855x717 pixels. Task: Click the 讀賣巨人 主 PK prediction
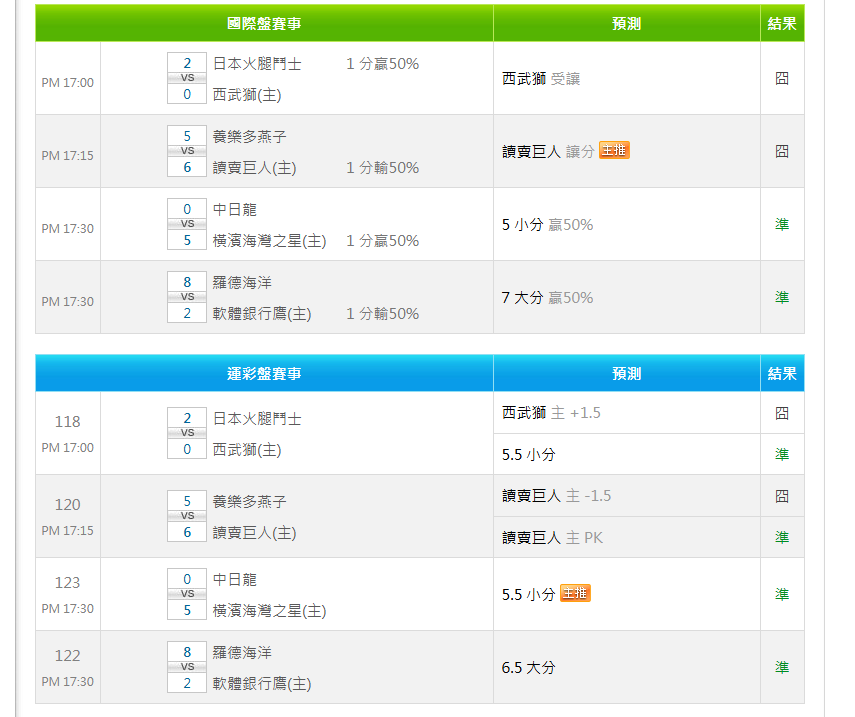(x=552, y=538)
